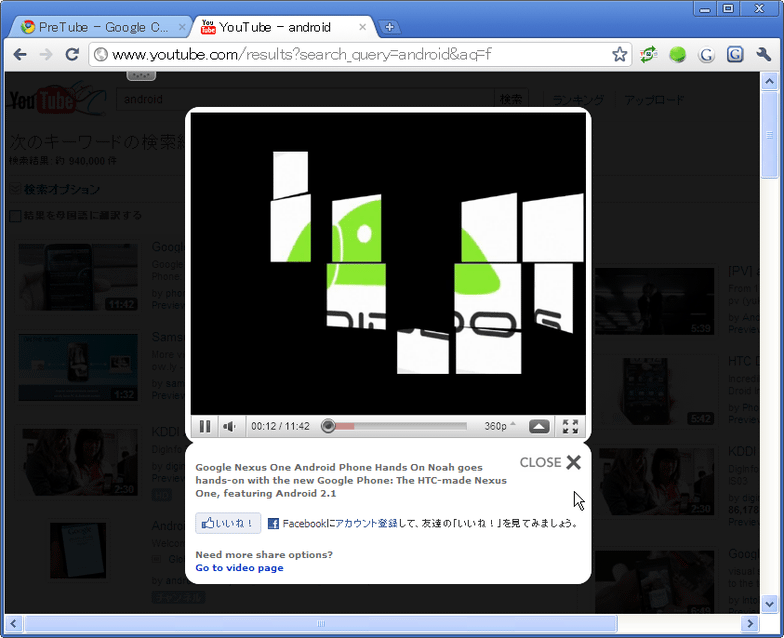The image size is (784, 638).
Task: Click the white G extension icon
Action: [x=706, y=54]
